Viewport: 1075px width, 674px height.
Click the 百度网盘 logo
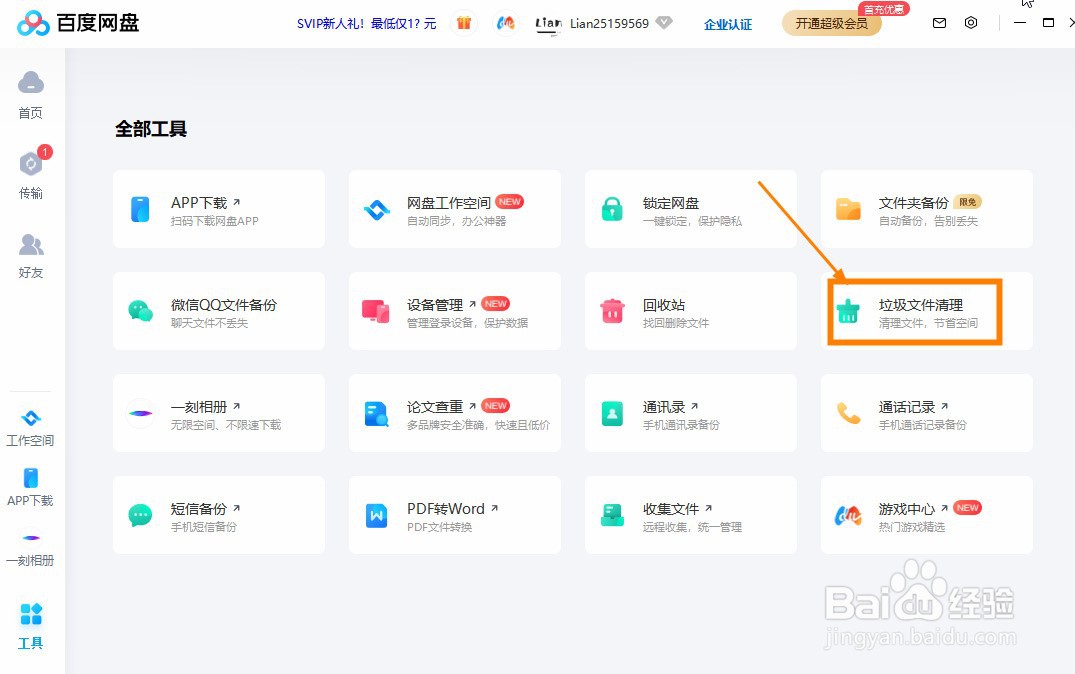[78, 23]
